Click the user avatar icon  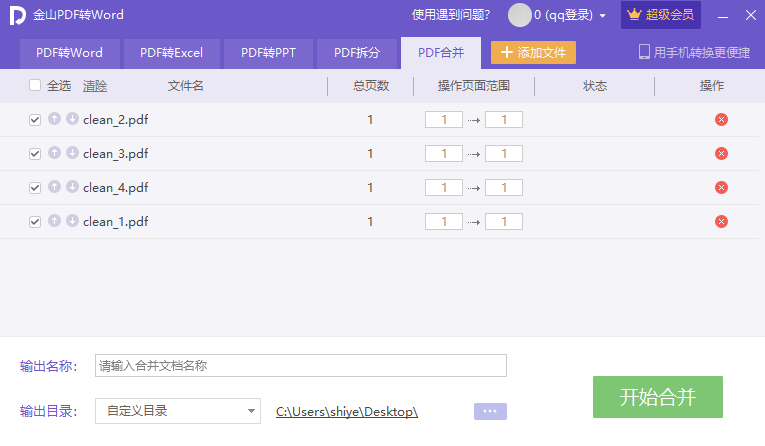519,15
